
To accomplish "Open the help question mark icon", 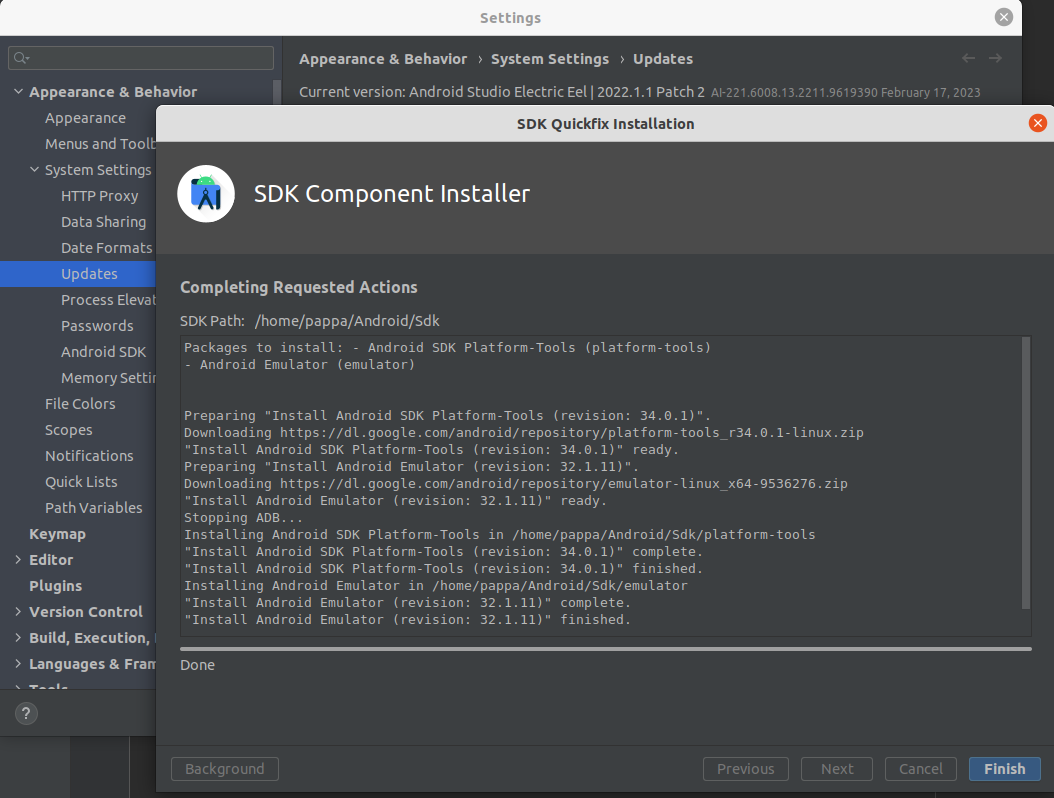I will pyautogui.click(x=26, y=713).
